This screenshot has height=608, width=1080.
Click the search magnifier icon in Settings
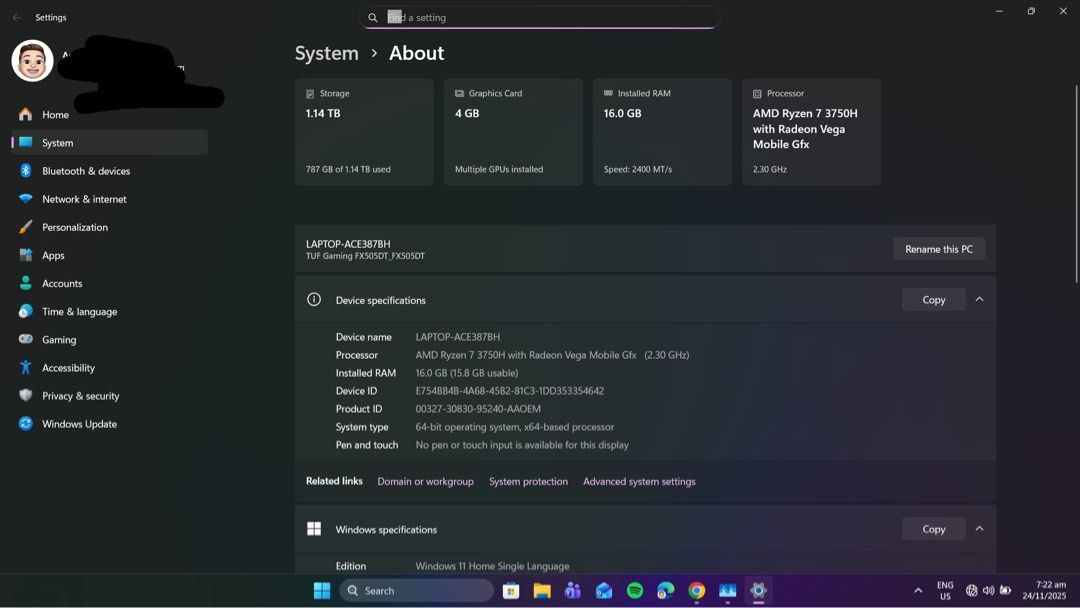(373, 18)
